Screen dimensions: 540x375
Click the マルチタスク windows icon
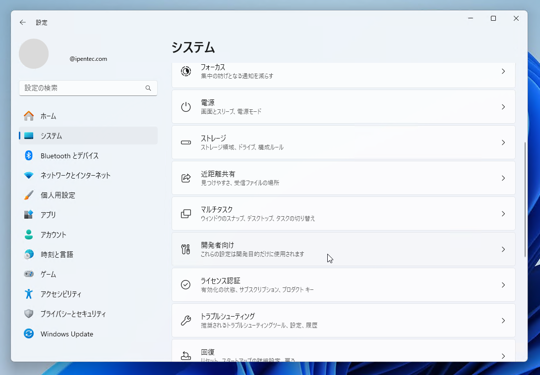[186, 213]
